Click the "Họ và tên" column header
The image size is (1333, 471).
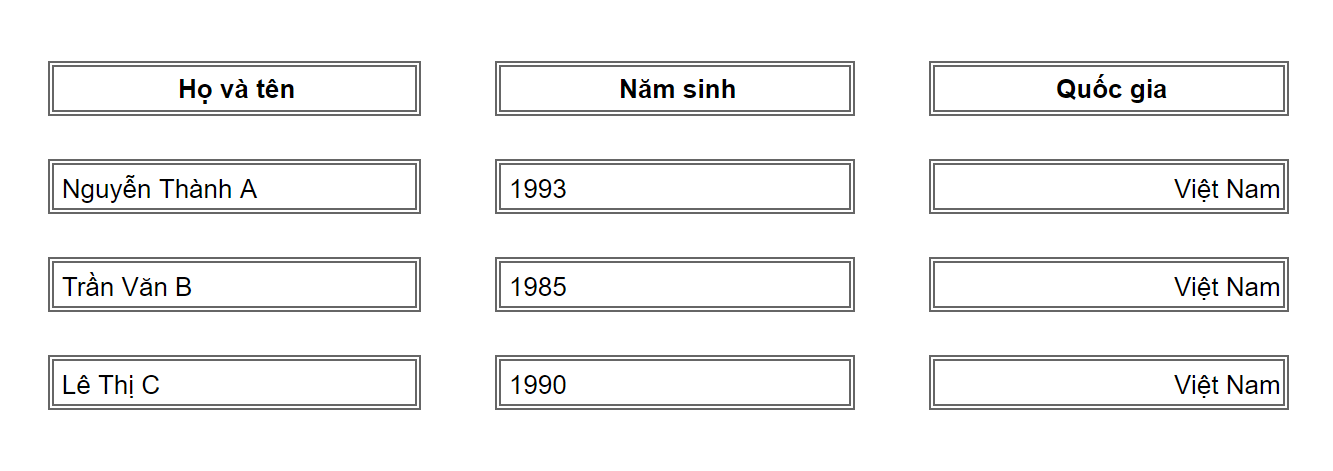pyautogui.click(x=236, y=89)
